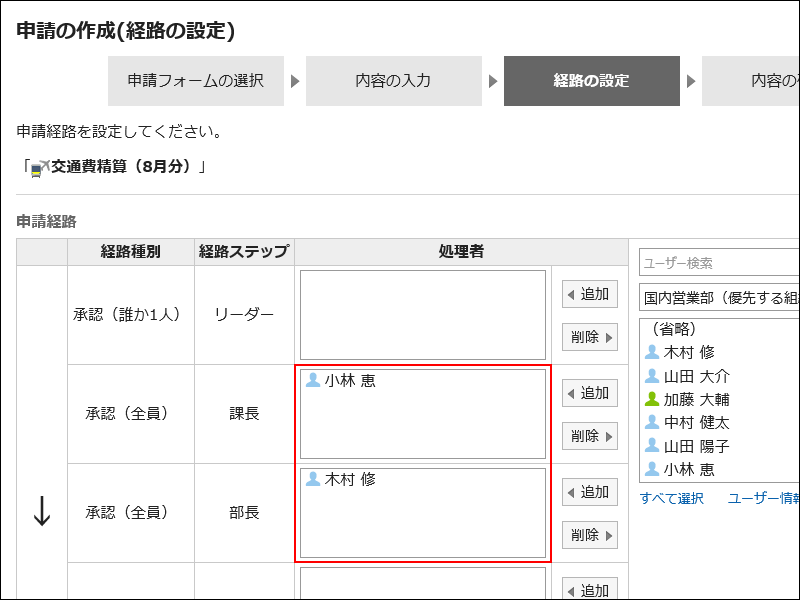Click 削除 button for リーダー step
The width and height of the screenshot is (800, 600).
(590, 337)
